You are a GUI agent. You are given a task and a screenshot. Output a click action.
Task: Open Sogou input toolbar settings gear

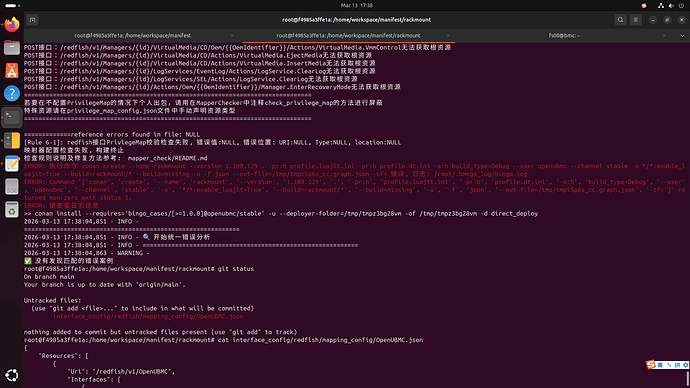pyautogui.click(x=685, y=365)
